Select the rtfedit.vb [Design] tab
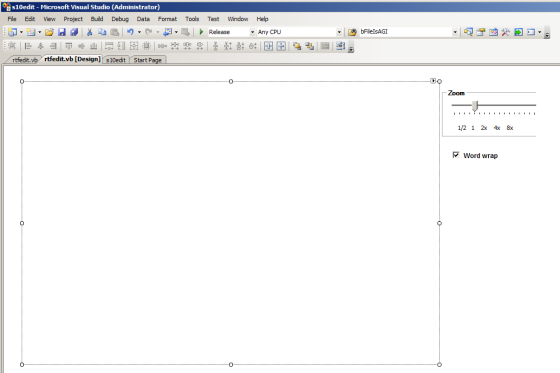This screenshot has width=560, height=373. [72, 59]
